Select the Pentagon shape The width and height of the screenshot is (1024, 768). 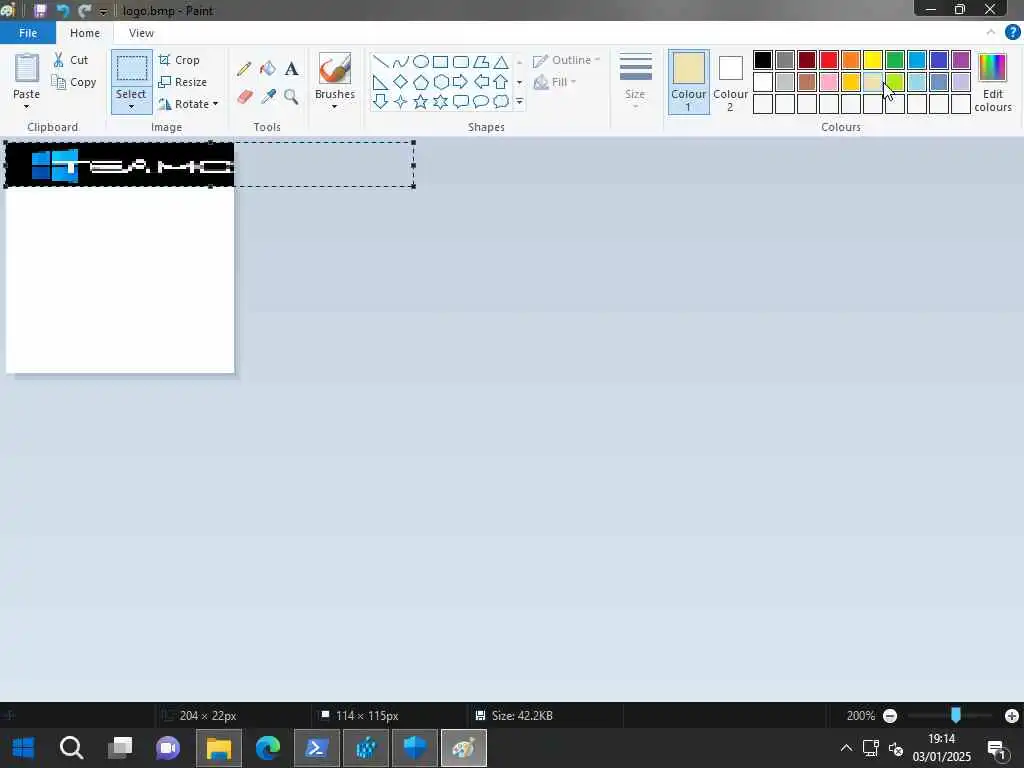point(421,82)
